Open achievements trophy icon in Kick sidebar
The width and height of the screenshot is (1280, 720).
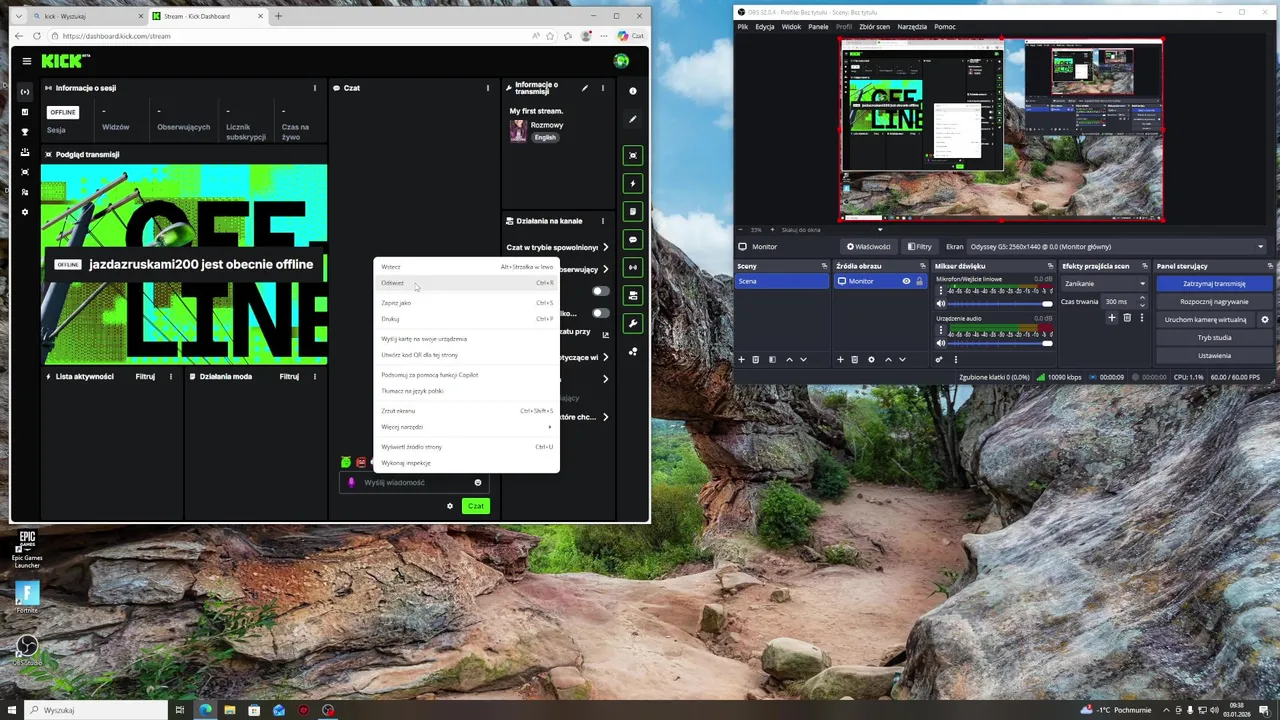[25, 132]
